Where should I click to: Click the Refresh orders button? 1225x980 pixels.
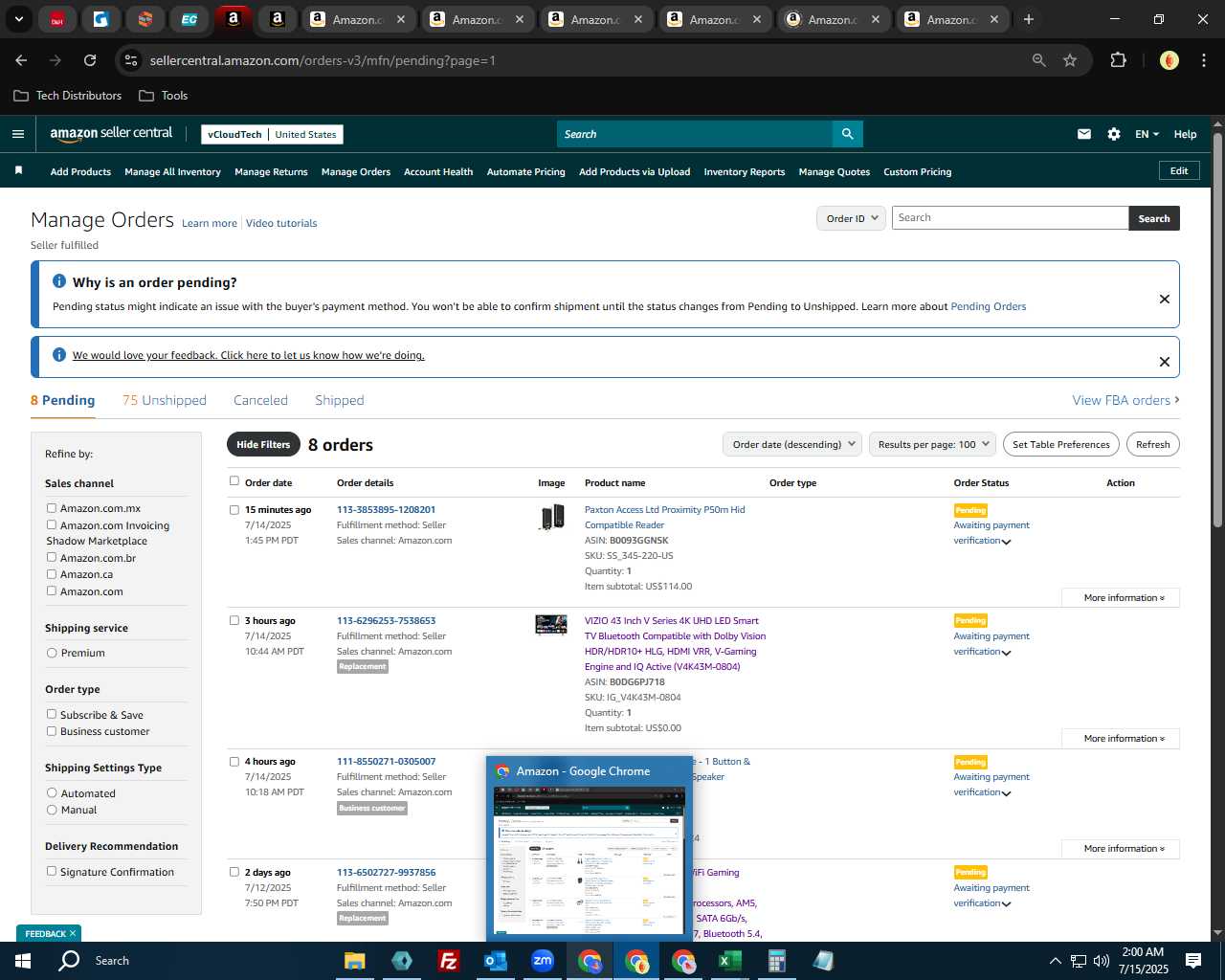1152,444
